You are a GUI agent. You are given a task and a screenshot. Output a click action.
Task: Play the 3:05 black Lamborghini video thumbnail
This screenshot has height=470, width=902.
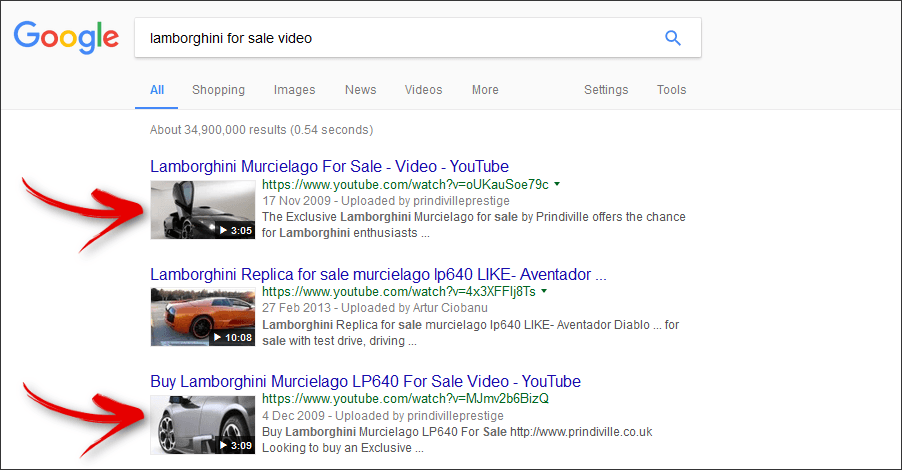click(x=202, y=209)
